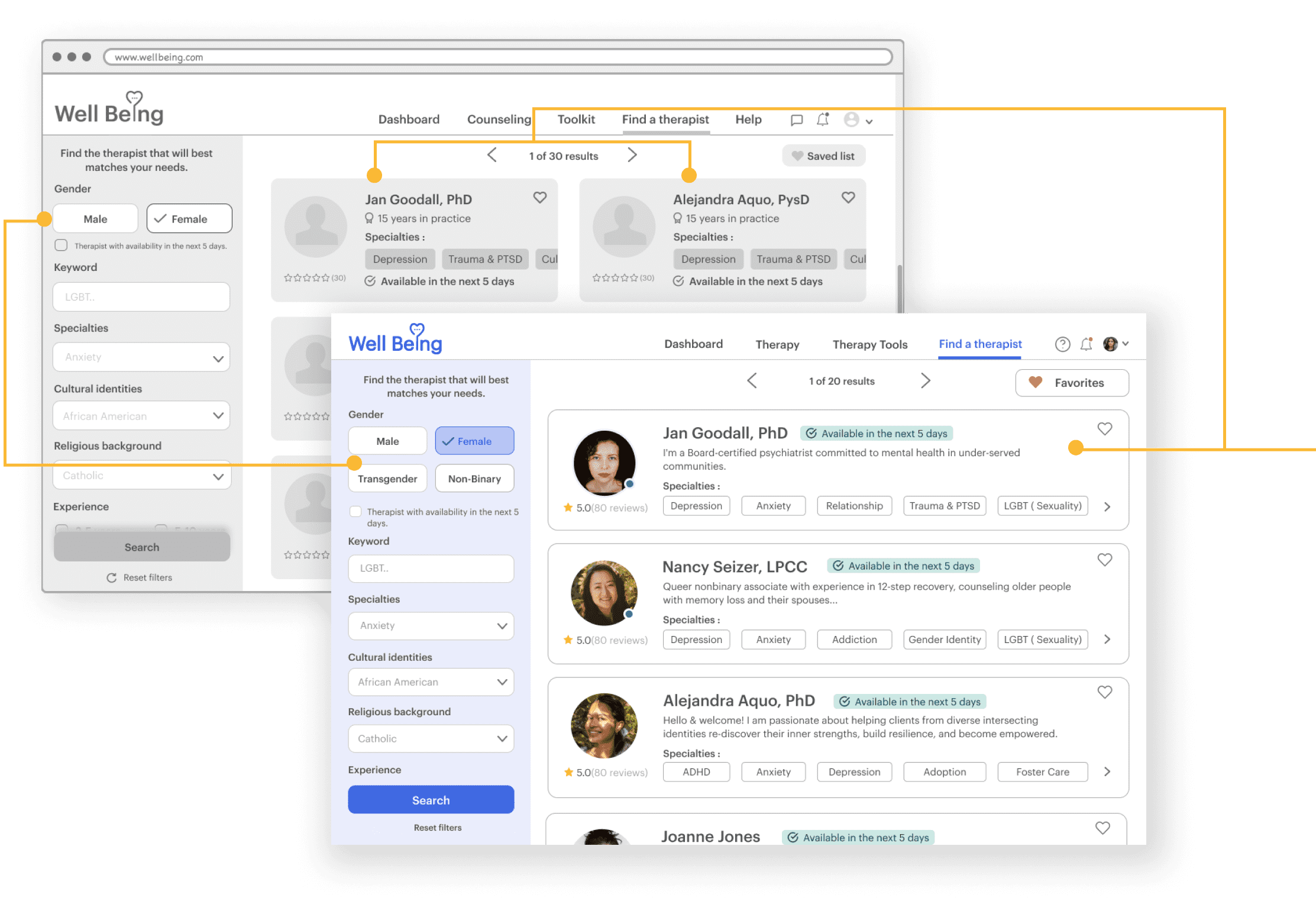
Task: Open notifications bell in colored header
Action: (1086, 344)
